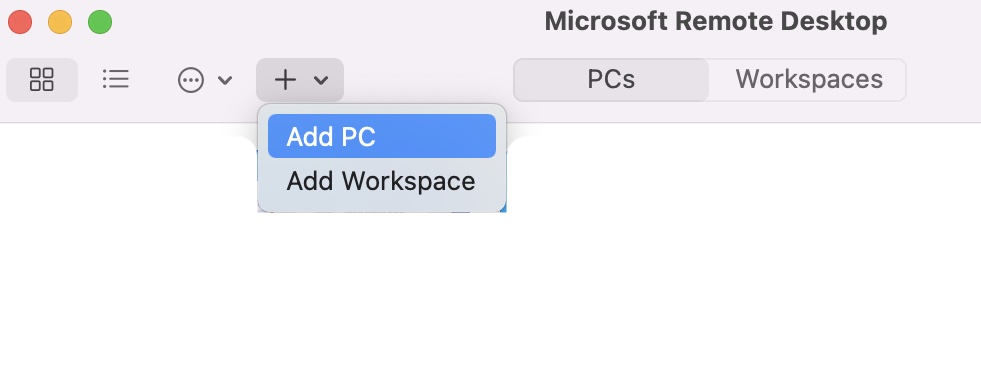Open the ellipsis more-options button
This screenshot has width=981, height=370.
pos(191,80)
